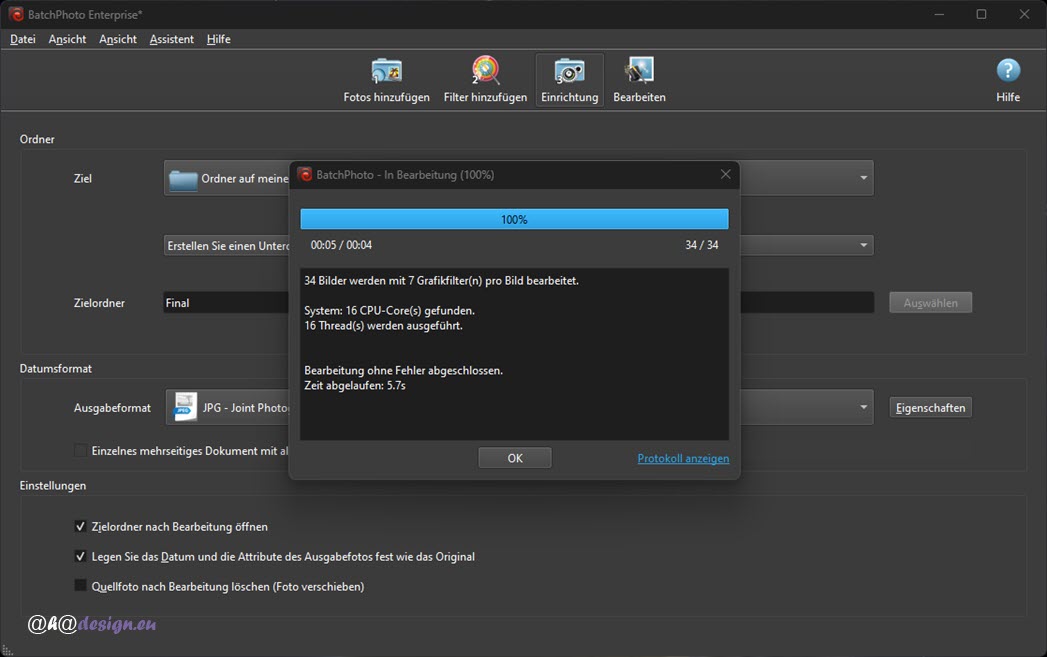Open the Filter hinzufügen step
This screenshot has width=1047, height=657.
click(485, 80)
